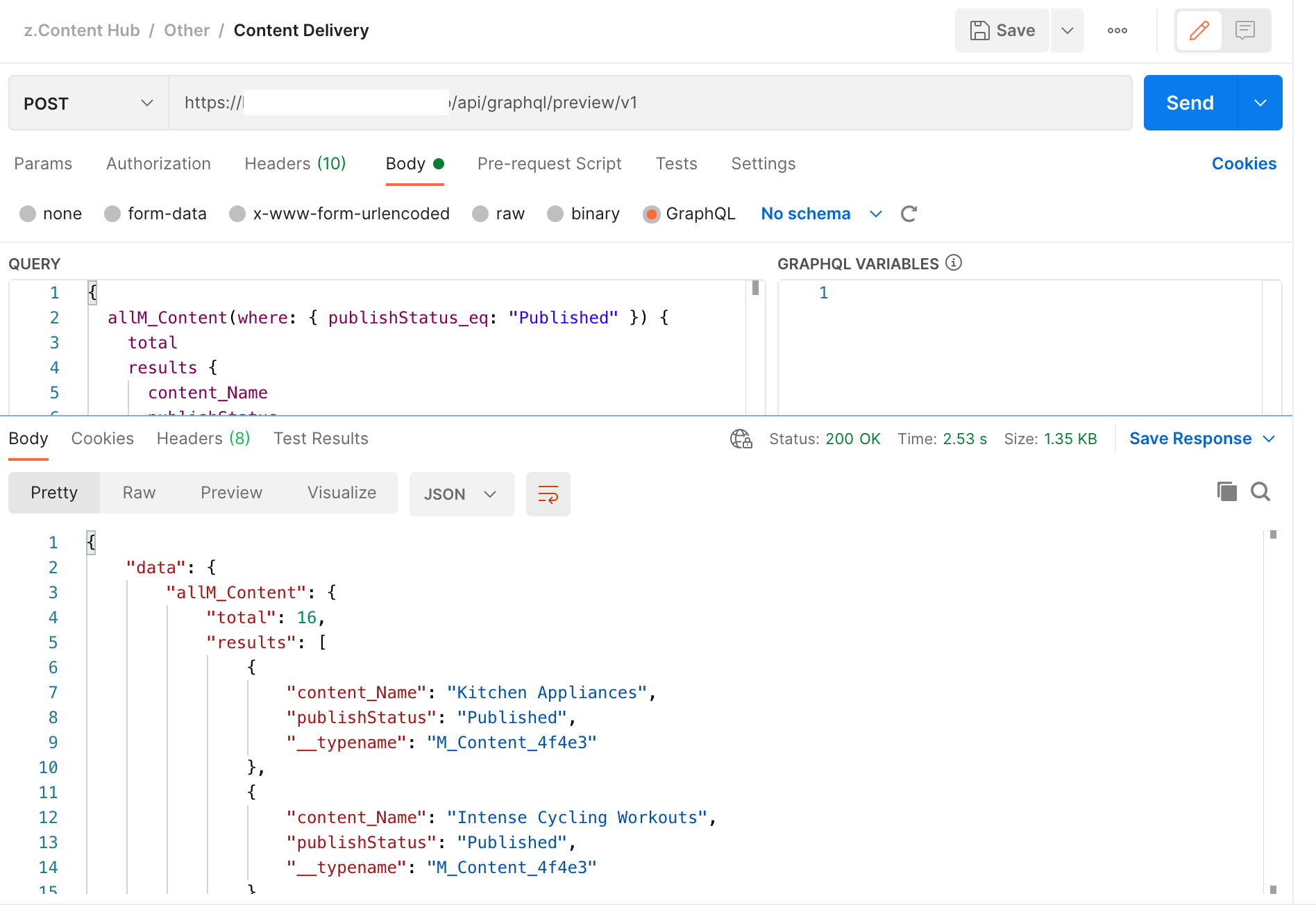Open the Authorization tab
The width and height of the screenshot is (1316, 912).
coord(158,164)
